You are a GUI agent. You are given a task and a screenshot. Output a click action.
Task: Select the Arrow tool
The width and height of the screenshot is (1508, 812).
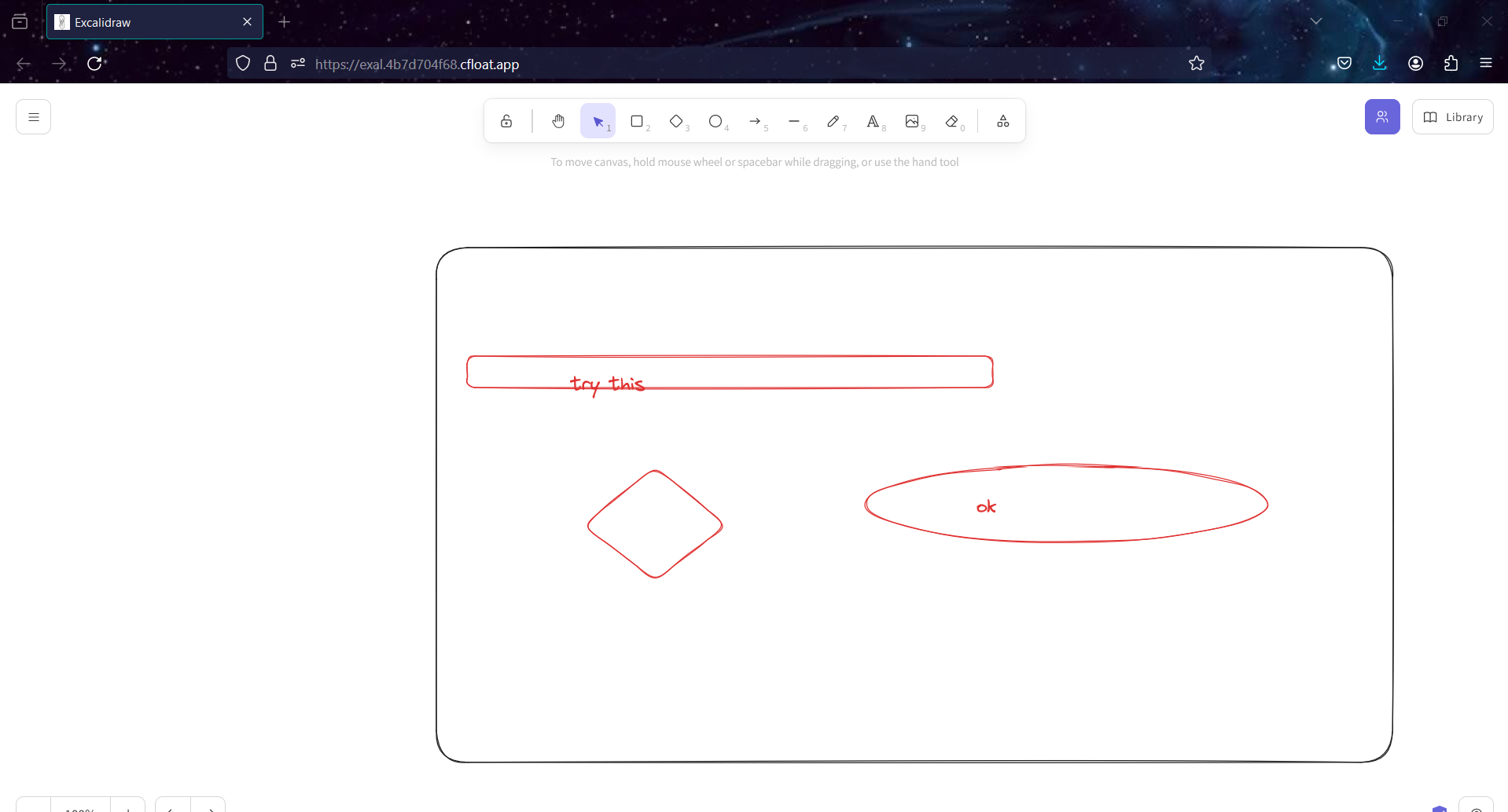755,121
